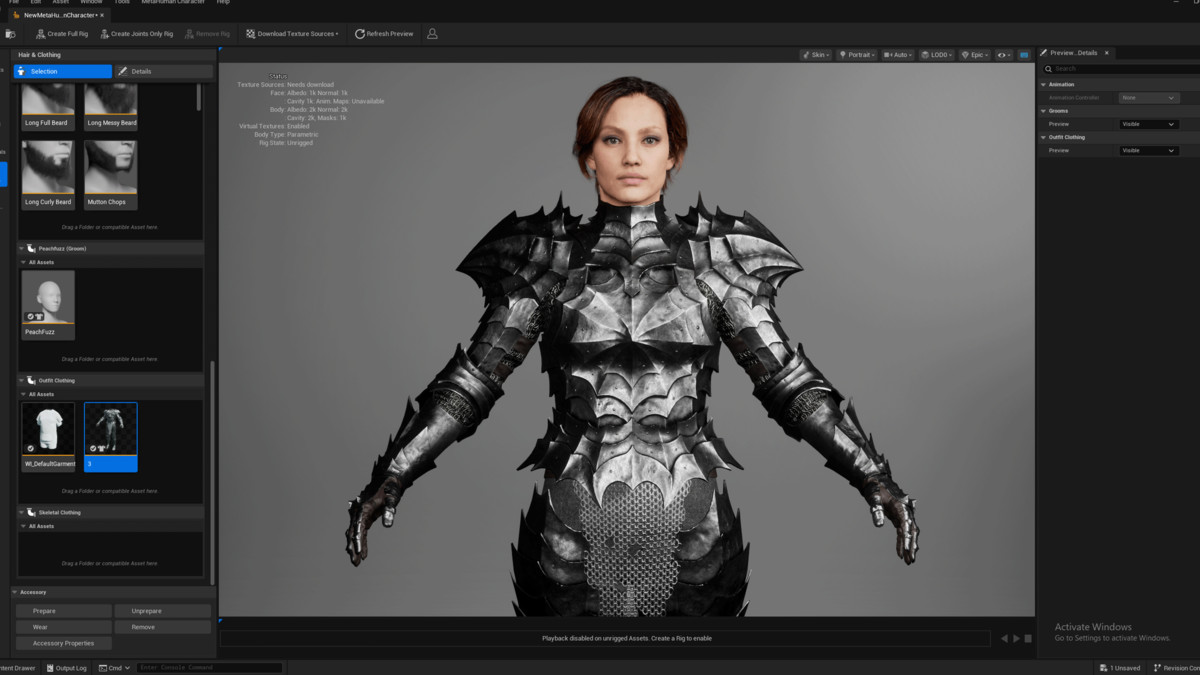Open the Epic quality dropdown

point(974,55)
